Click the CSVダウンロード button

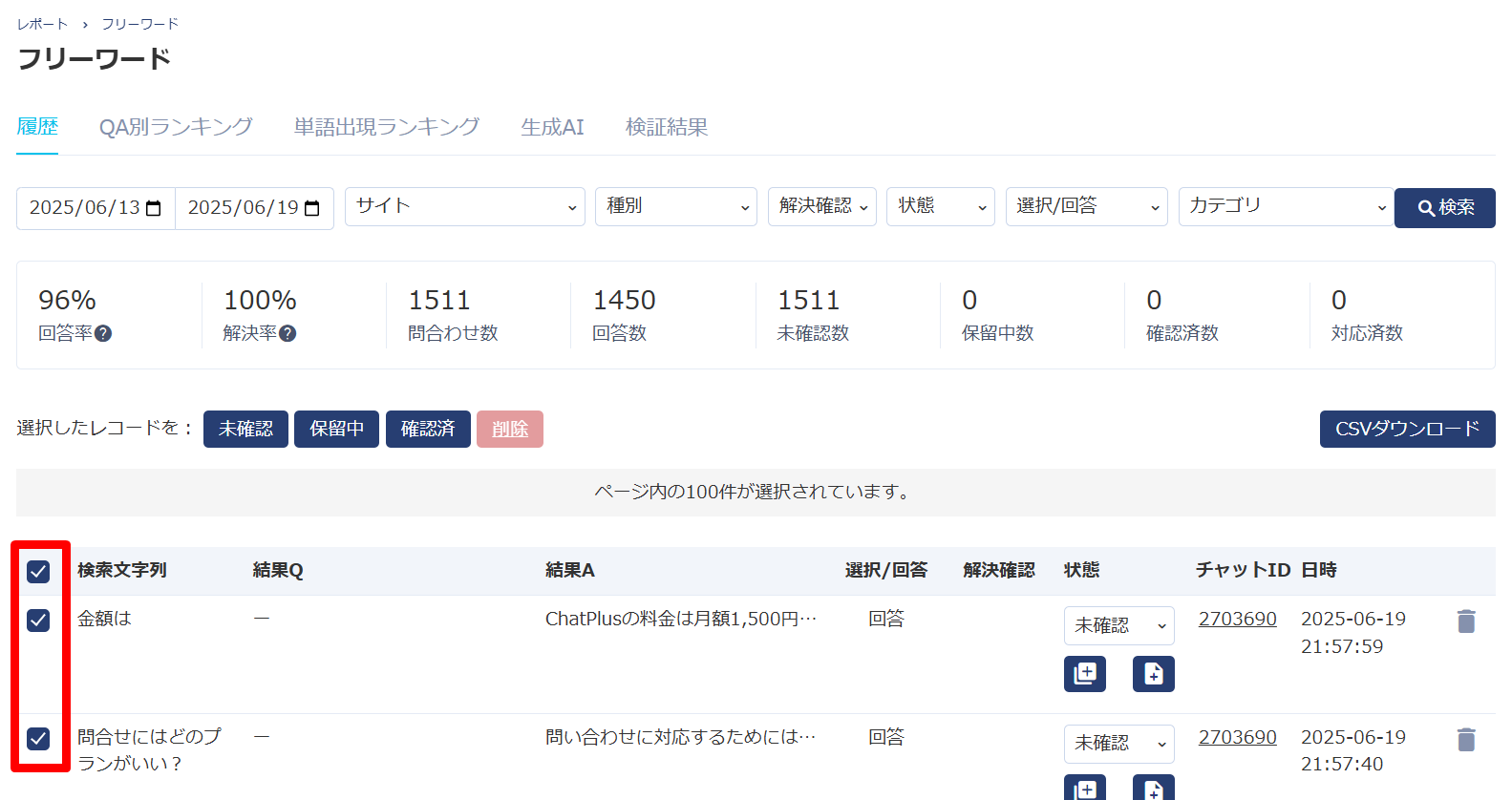click(x=1407, y=430)
